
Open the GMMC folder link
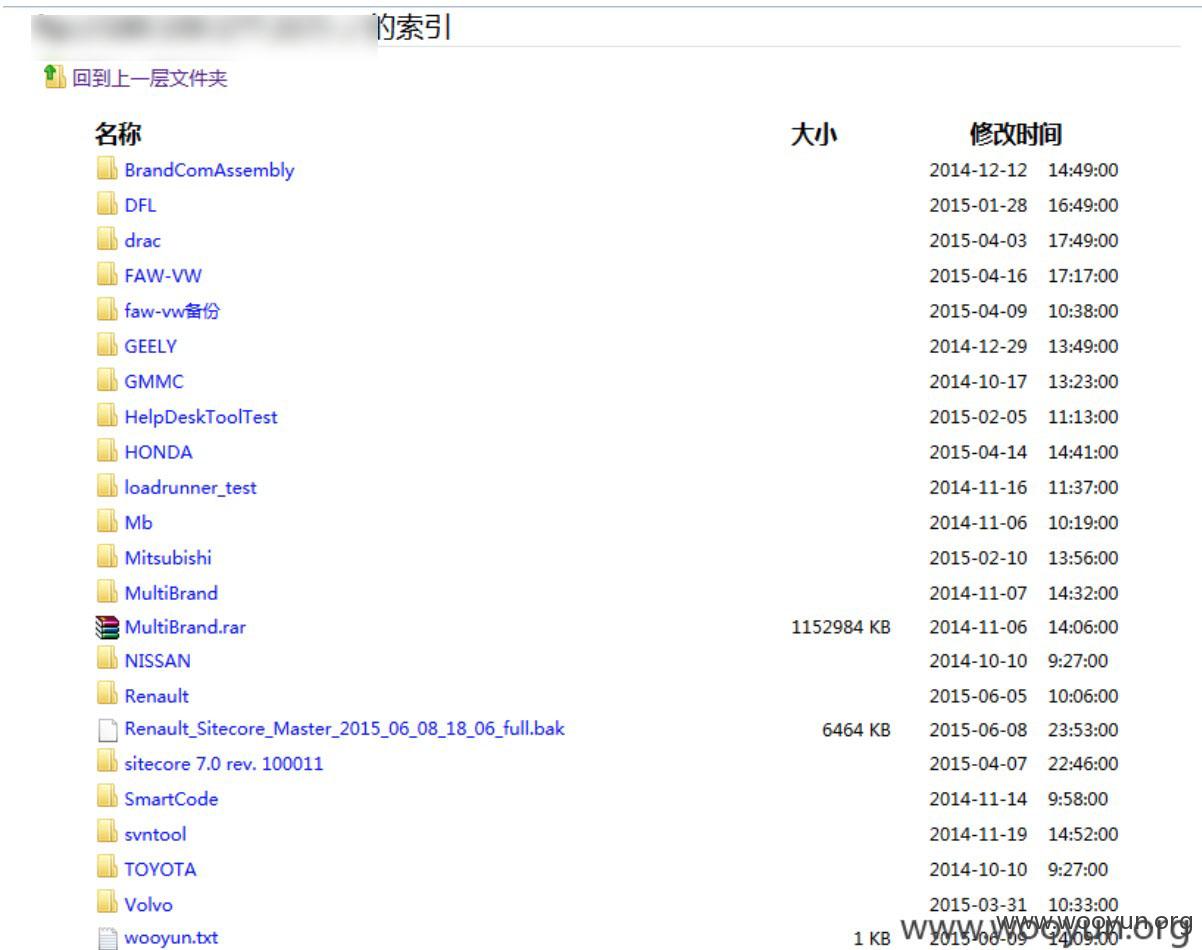(154, 381)
